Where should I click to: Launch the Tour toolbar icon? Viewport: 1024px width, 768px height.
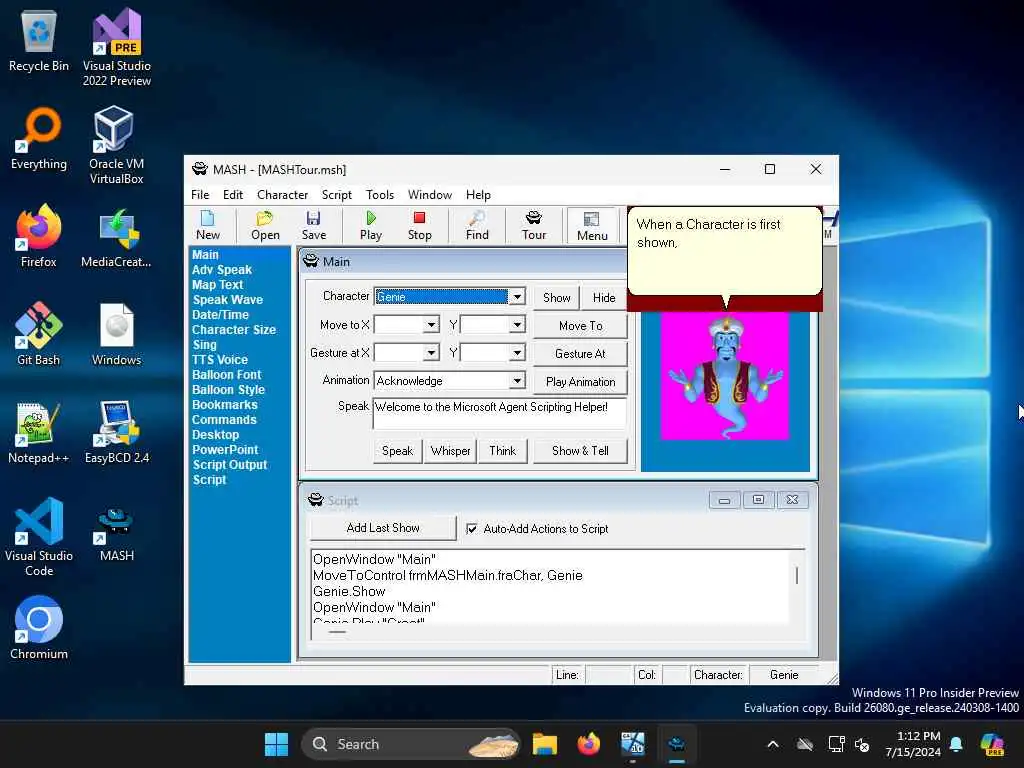534,225
